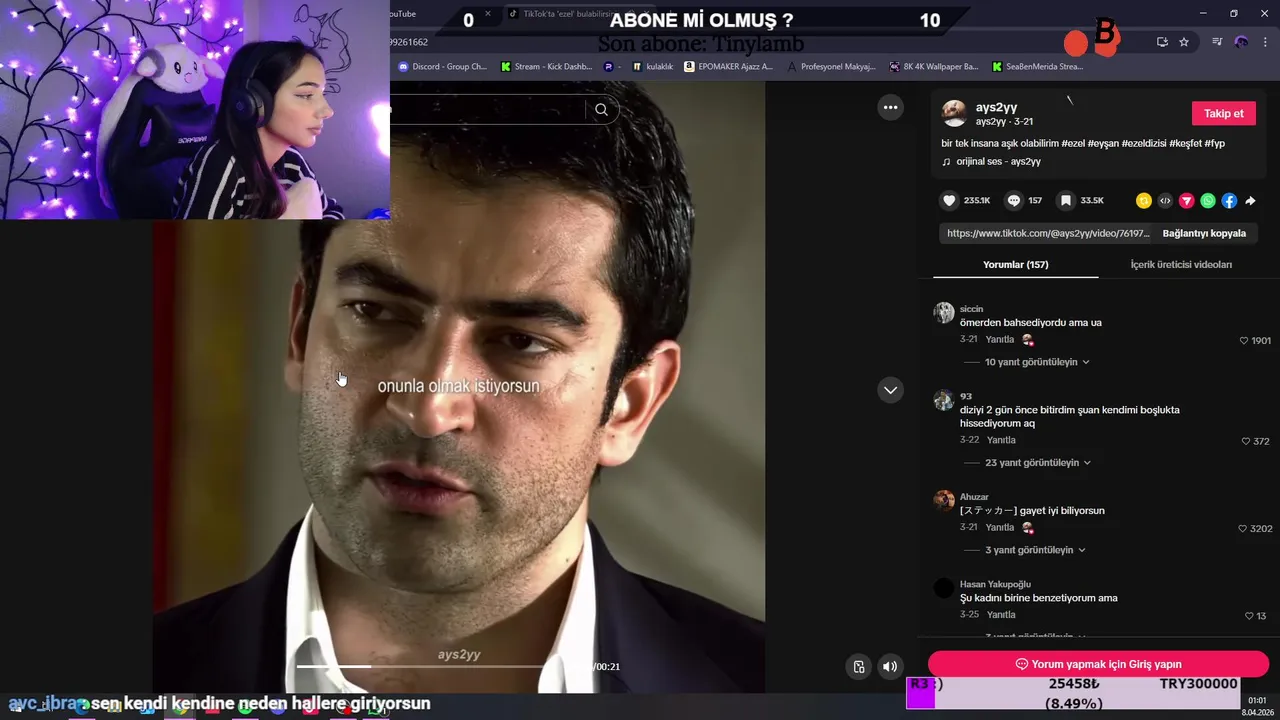
Task: Click Yanıtla under Ahuzar's comment
Action: click(999, 527)
